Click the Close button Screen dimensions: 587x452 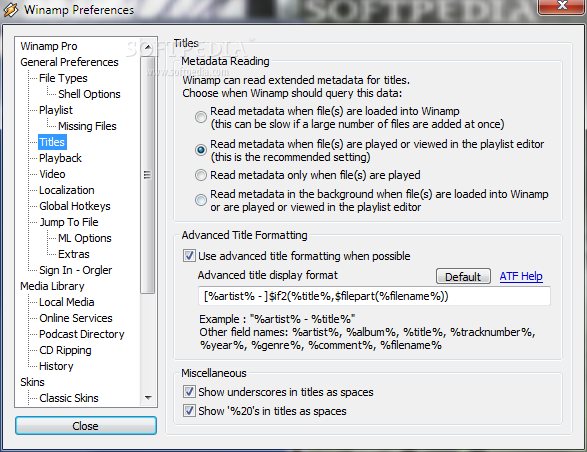click(86, 426)
